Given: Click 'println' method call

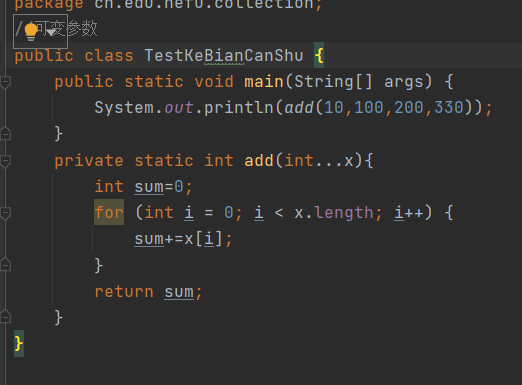Looking at the screenshot, I should point(239,108).
